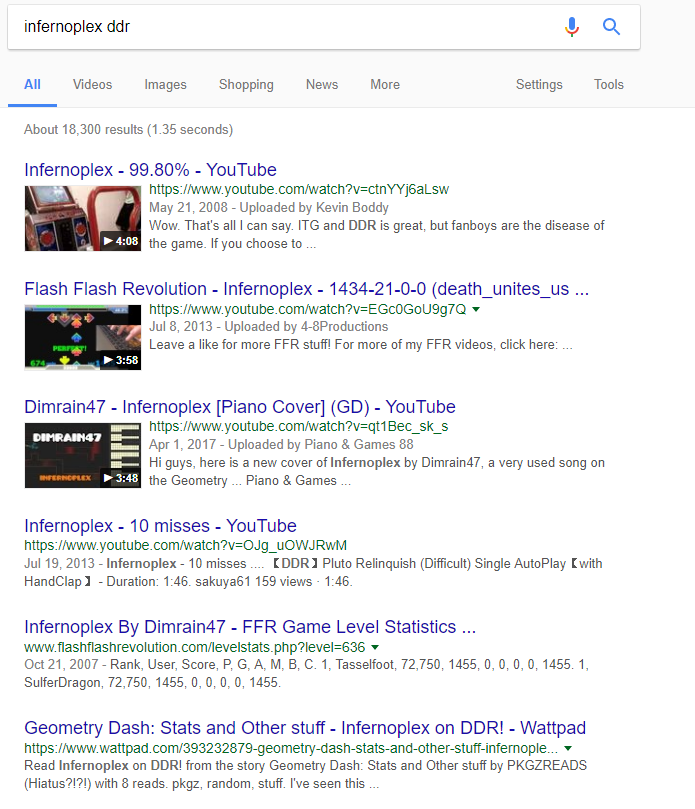Open the Settings menu

(539, 85)
